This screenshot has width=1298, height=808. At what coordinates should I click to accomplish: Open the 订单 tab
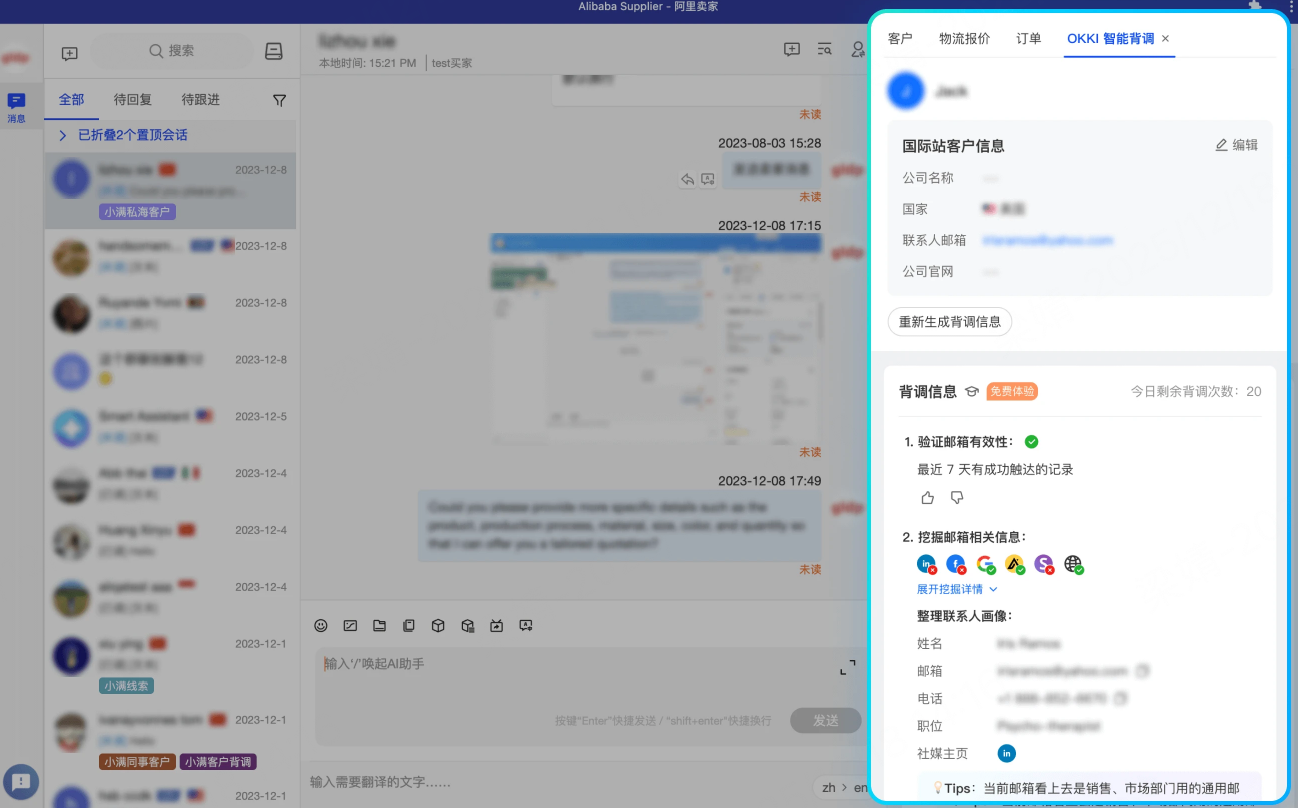click(x=1028, y=39)
